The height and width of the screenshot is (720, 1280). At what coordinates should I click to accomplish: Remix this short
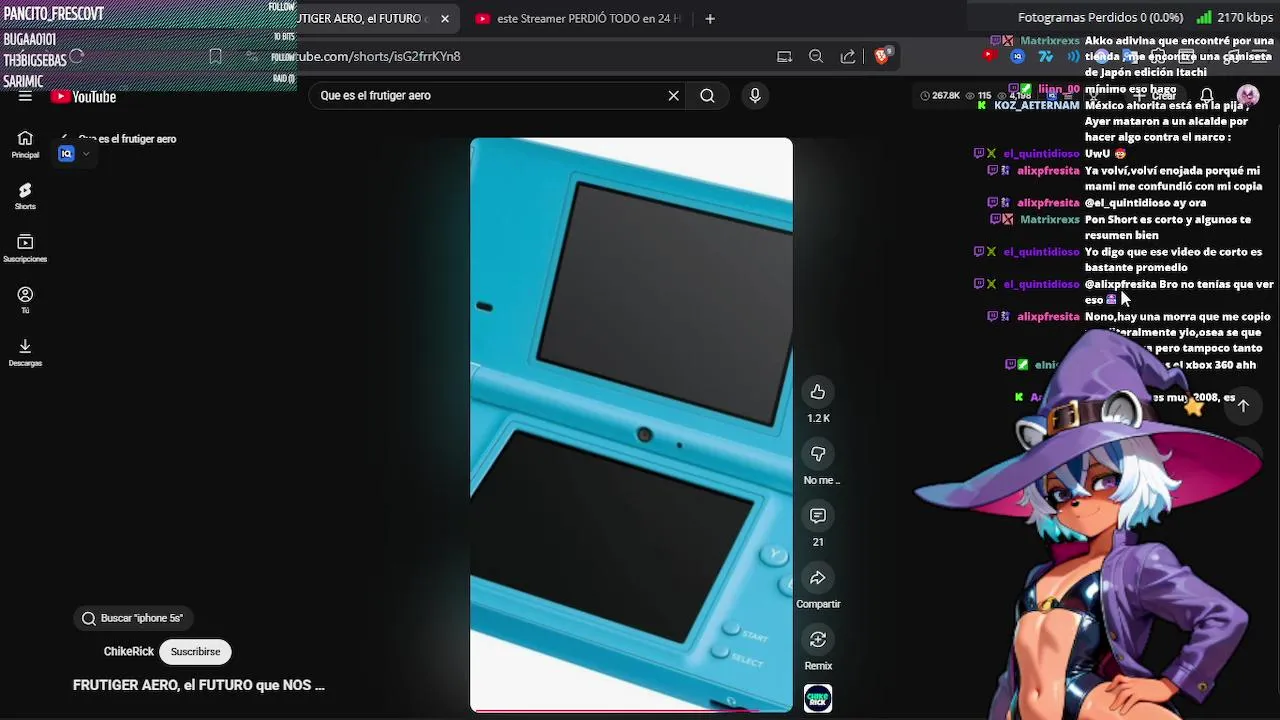(818, 640)
